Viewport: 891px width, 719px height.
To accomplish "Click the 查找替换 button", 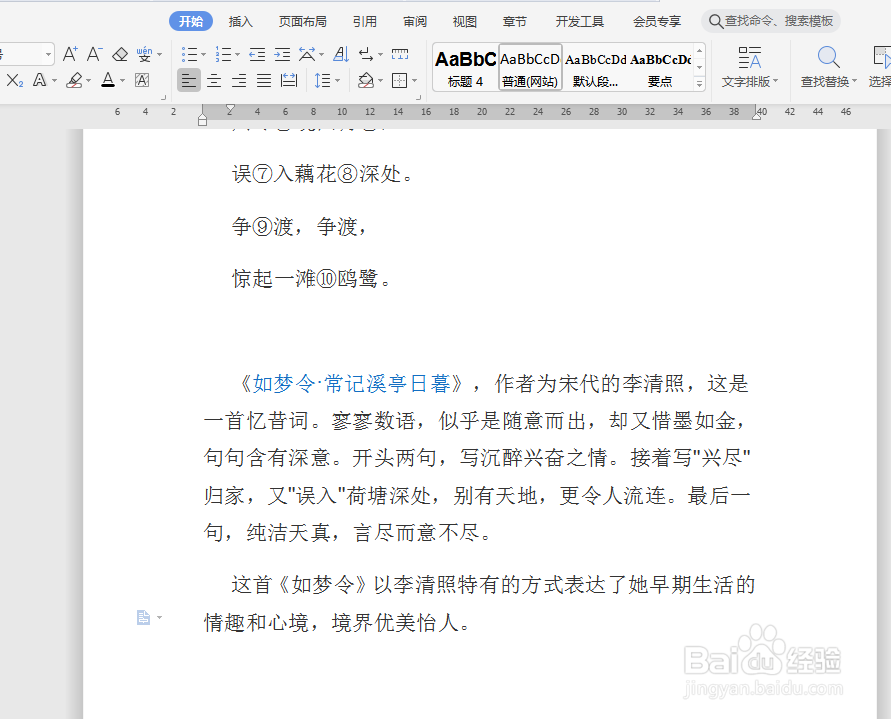I will pyautogui.click(x=828, y=68).
